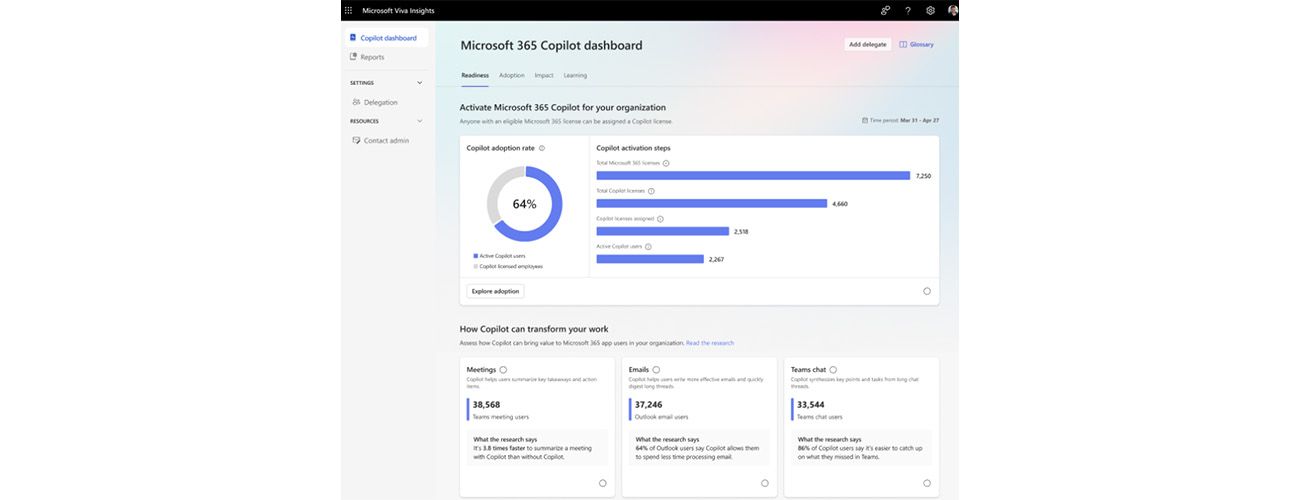This screenshot has height=500, width=1300.
Task: Click info icon beside Total Microsoft 365 licenses
Action: (x=666, y=163)
